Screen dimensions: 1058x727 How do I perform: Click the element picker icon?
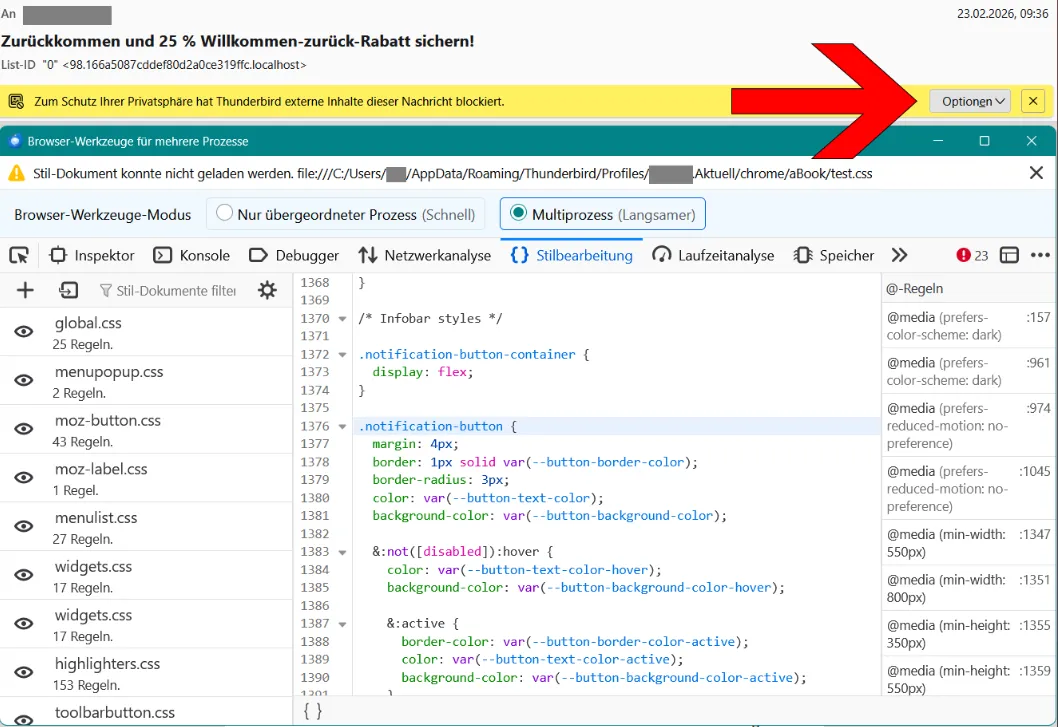(x=19, y=255)
